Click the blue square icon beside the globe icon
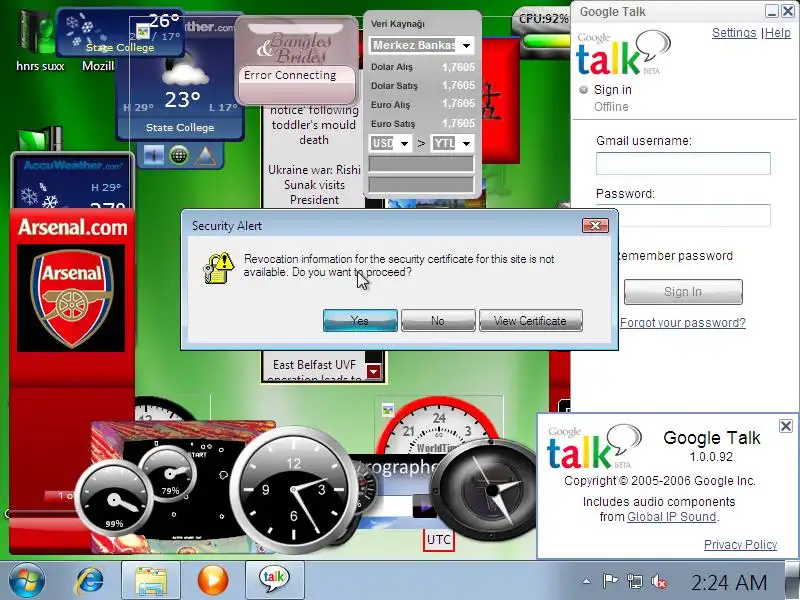The width and height of the screenshot is (800, 600). [x=154, y=155]
